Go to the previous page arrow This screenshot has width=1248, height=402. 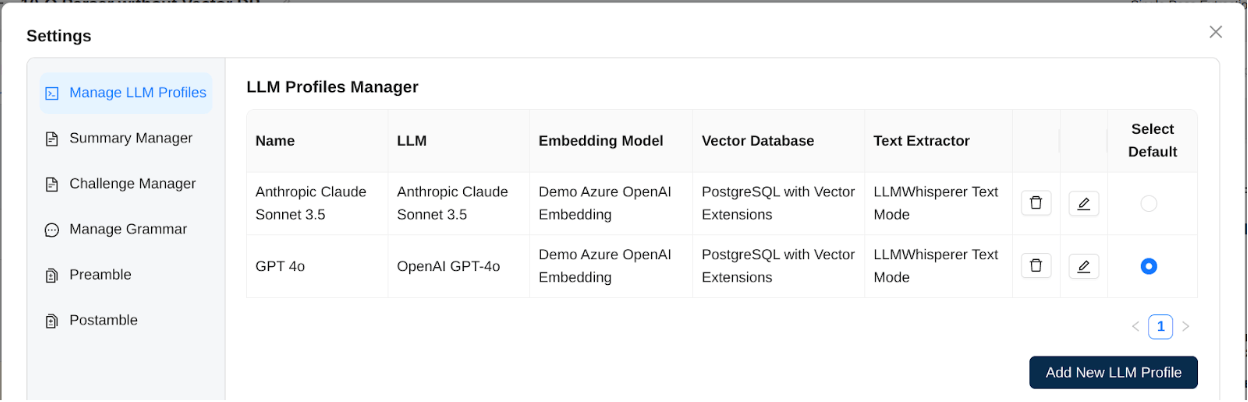(x=1135, y=326)
